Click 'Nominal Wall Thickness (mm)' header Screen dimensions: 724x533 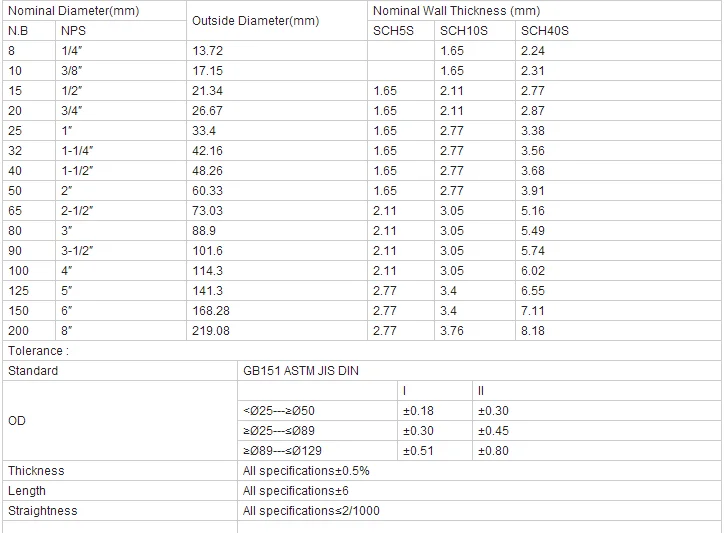[x=544, y=11]
